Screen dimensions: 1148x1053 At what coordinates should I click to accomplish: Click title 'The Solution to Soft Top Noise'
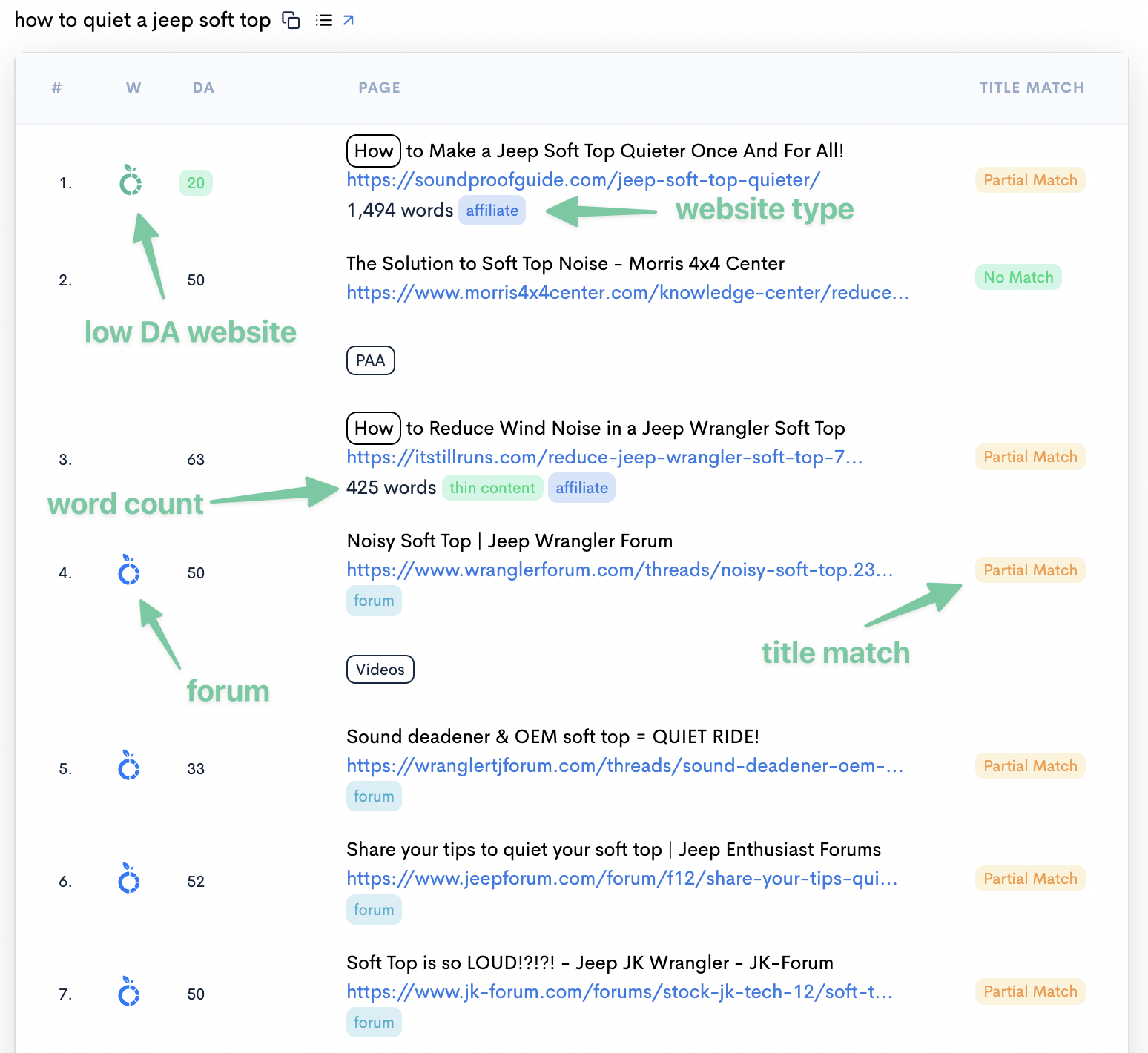pos(565,263)
